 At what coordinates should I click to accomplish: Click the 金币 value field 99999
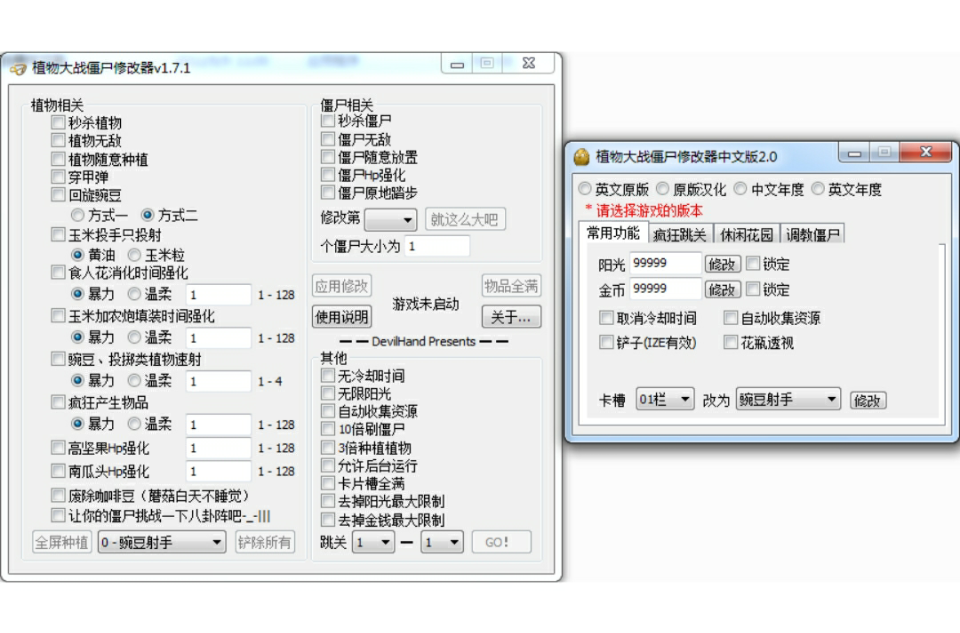tap(665, 288)
